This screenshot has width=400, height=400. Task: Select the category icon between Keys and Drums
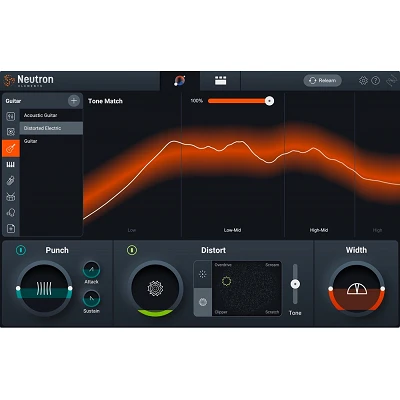pos(11,180)
